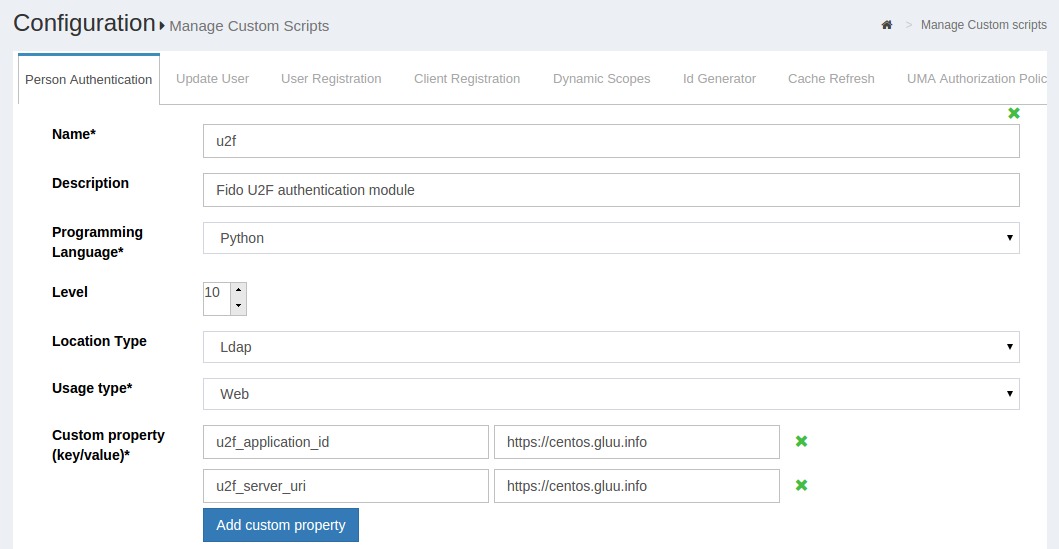Open the Programming Language dropdown
This screenshot has height=549, width=1059.
pyautogui.click(x=610, y=238)
